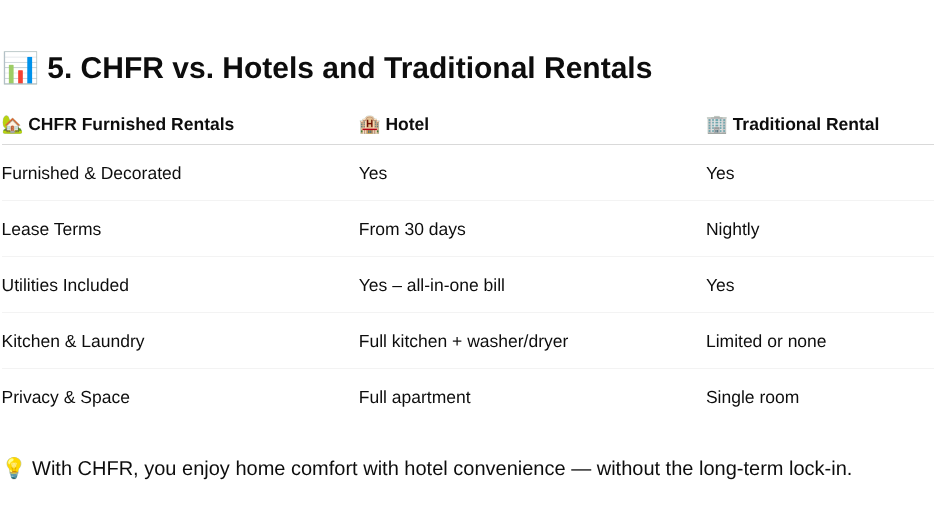Click the 'Limited or none' cell
Viewport: 934px width, 522px height.
(x=766, y=341)
